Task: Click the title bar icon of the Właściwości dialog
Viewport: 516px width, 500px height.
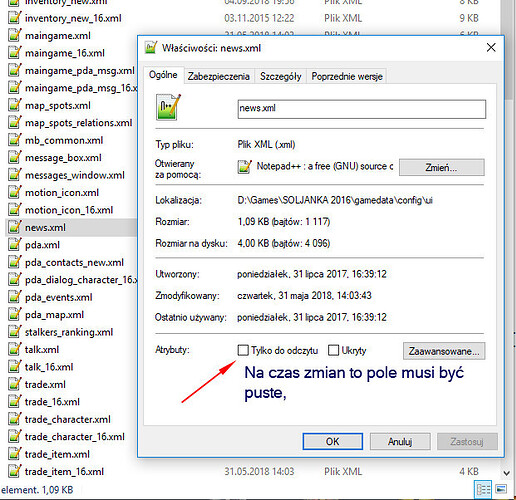Action: pyautogui.click(x=151, y=48)
